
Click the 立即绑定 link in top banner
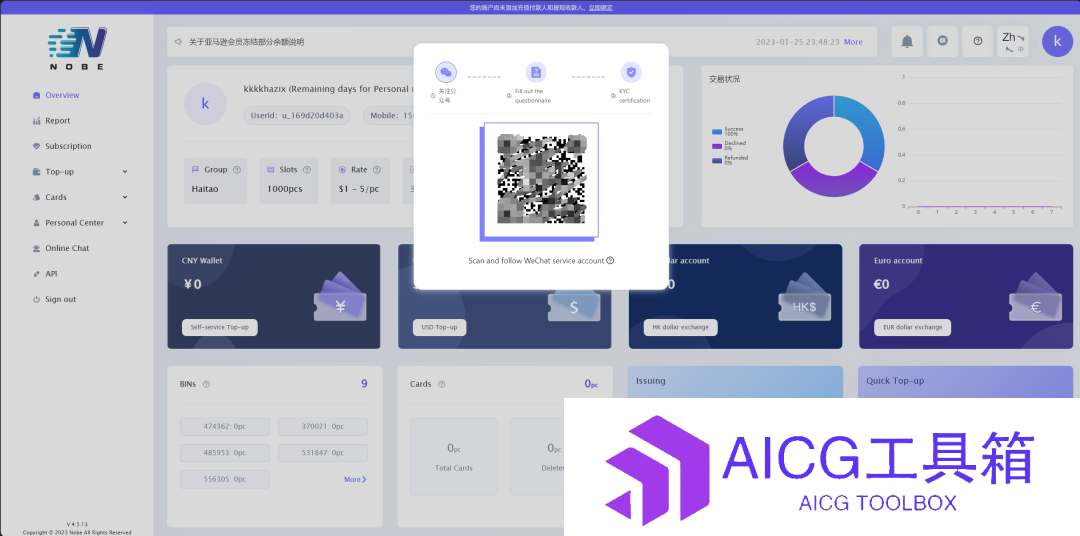(x=601, y=8)
